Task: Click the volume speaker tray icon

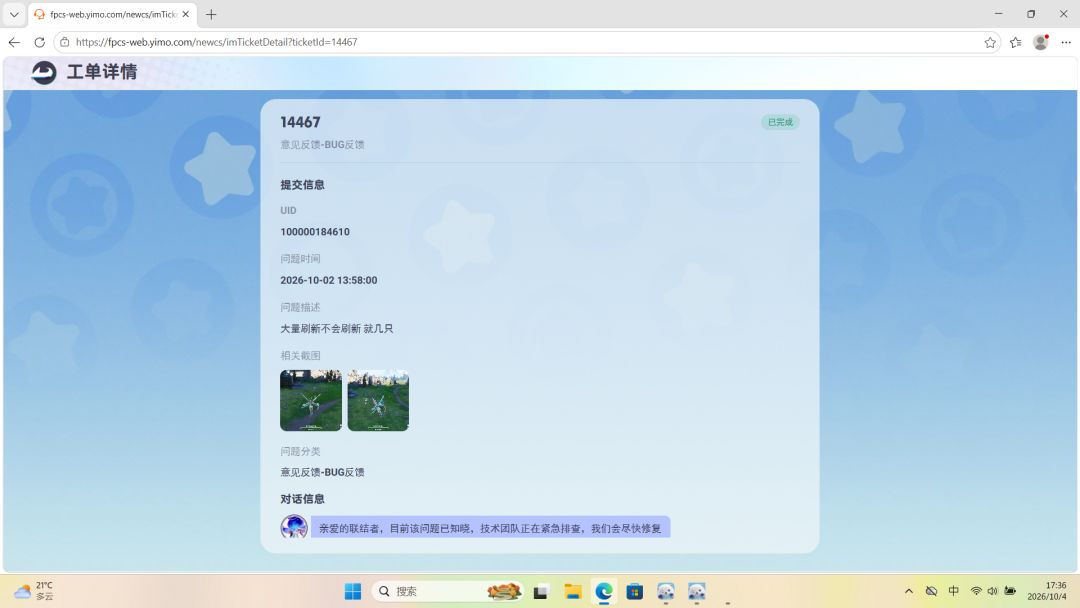Action: click(993, 591)
